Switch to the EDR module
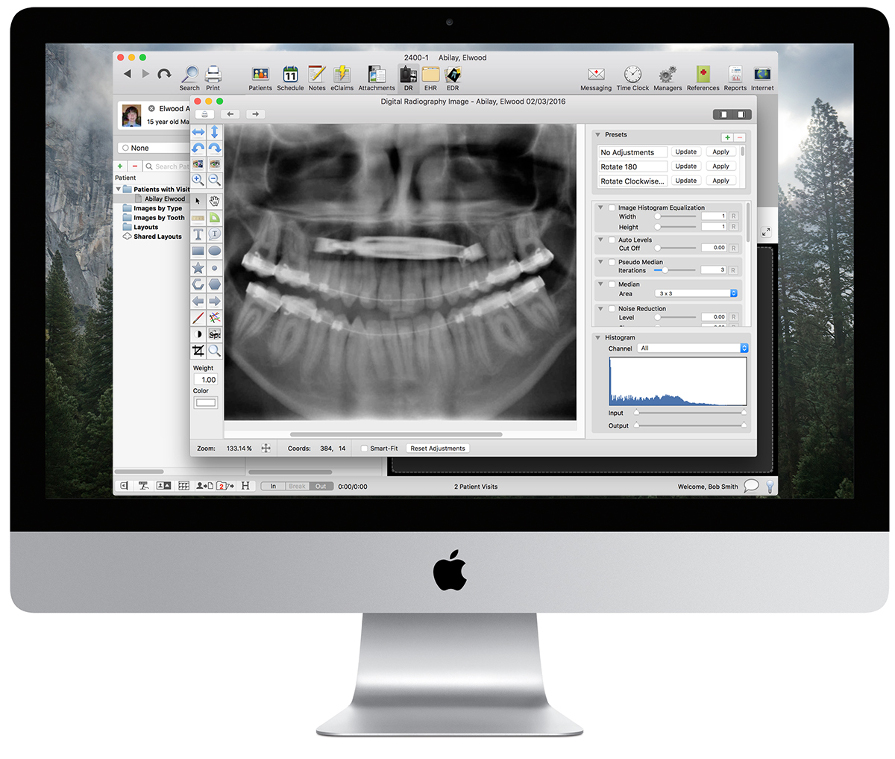Screen dimensions: 895x759 coord(453,78)
